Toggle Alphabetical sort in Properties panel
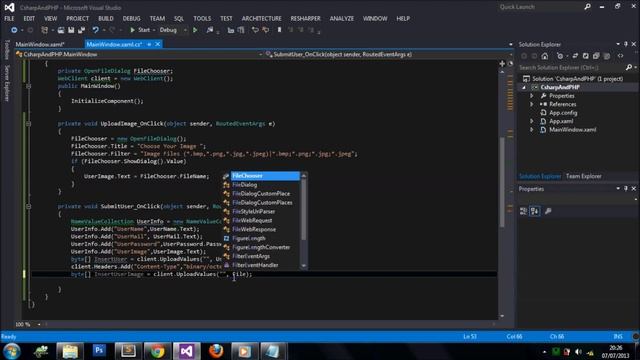The image size is (640, 360). pyautogui.click(x=535, y=211)
